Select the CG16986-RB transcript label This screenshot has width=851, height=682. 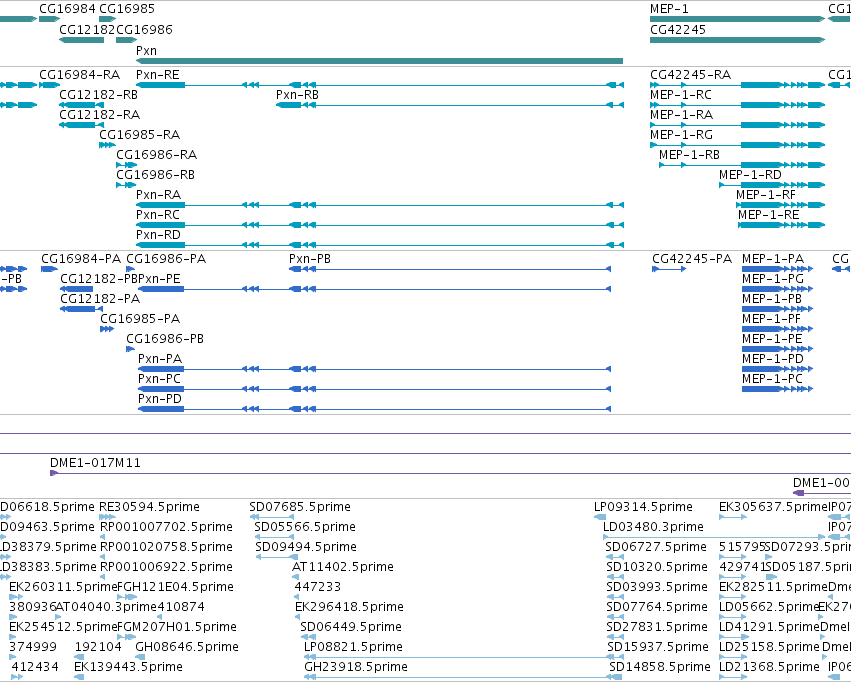(x=155, y=175)
